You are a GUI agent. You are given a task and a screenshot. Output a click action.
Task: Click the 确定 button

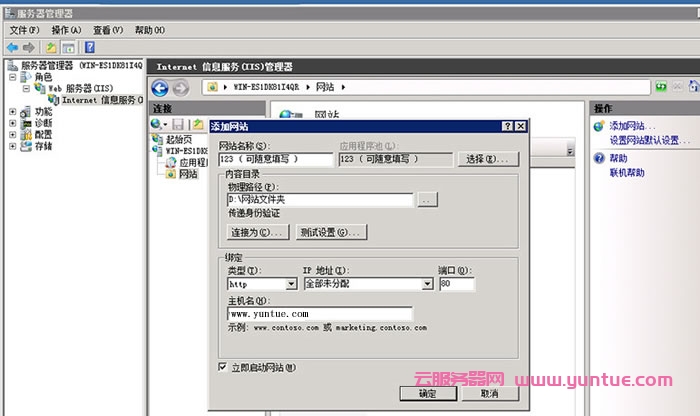coord(427,393)
